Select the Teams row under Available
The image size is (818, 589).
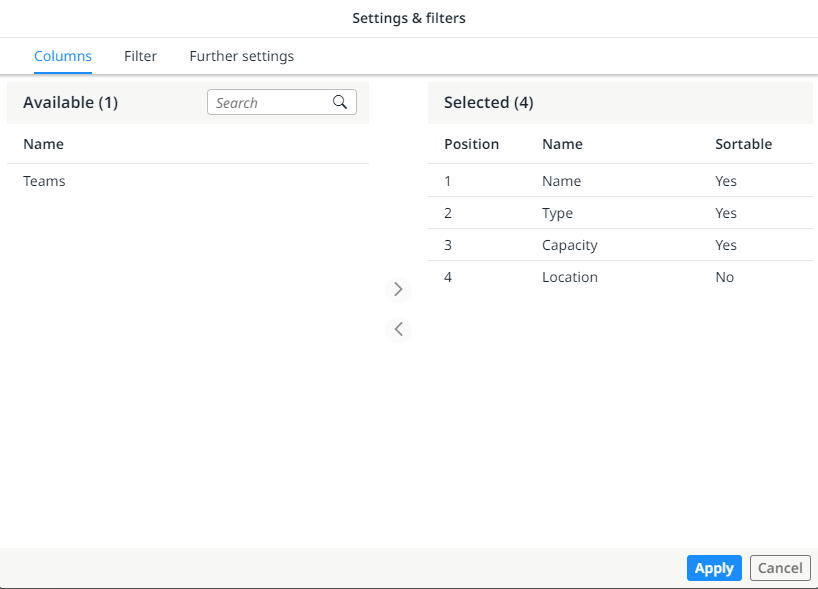[x=44, y=181]
